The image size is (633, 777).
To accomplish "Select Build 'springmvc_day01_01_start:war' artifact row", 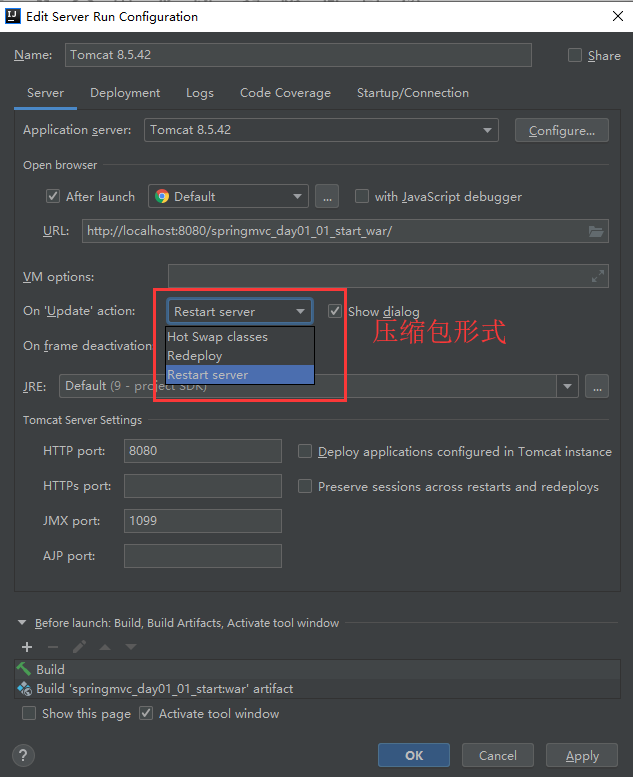I will [x=317, y=688].
